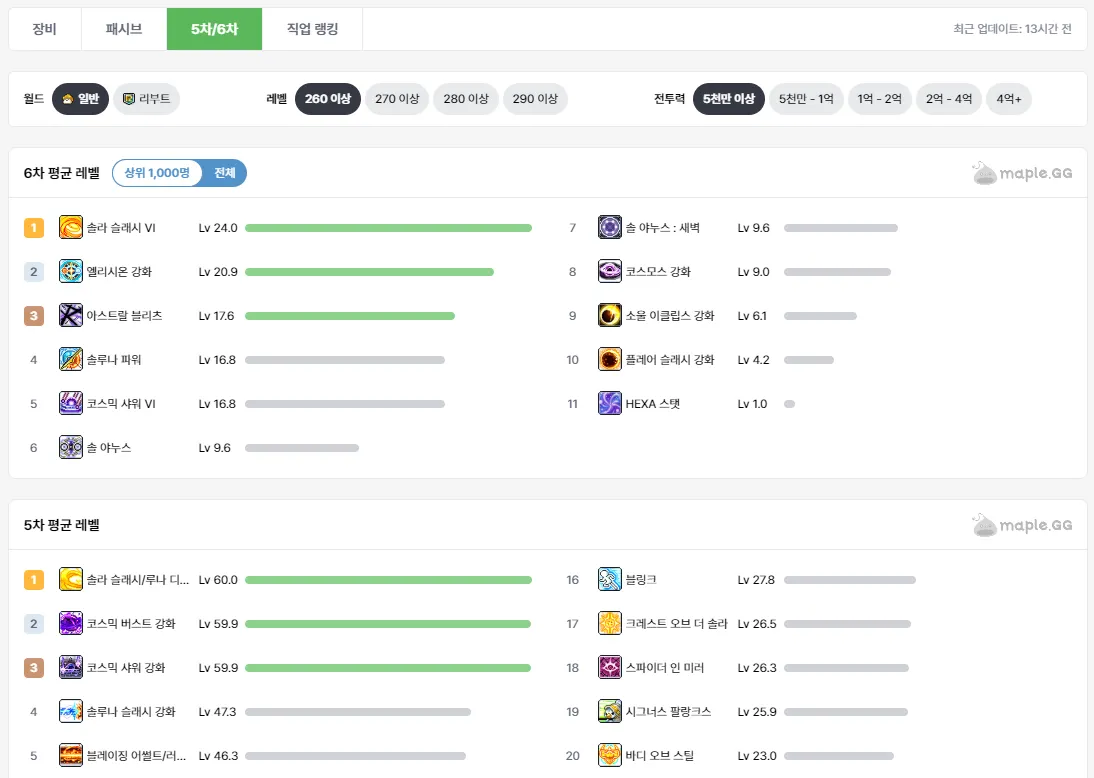Screen dimensions: 1094x778
Task: Click the 엘리시온 강화 skill name
Action: click(119, 271)
